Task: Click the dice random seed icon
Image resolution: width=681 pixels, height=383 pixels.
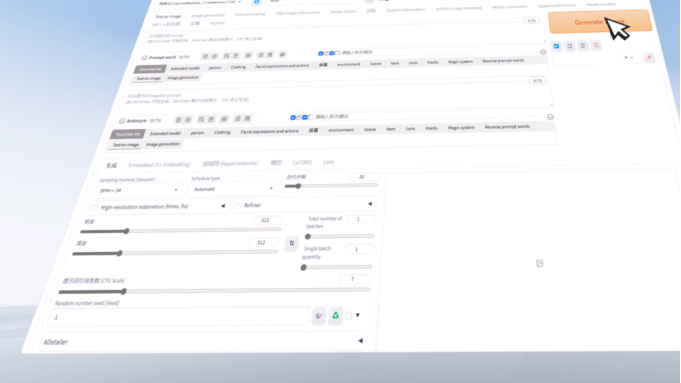Action: click(x=319, y=316)
